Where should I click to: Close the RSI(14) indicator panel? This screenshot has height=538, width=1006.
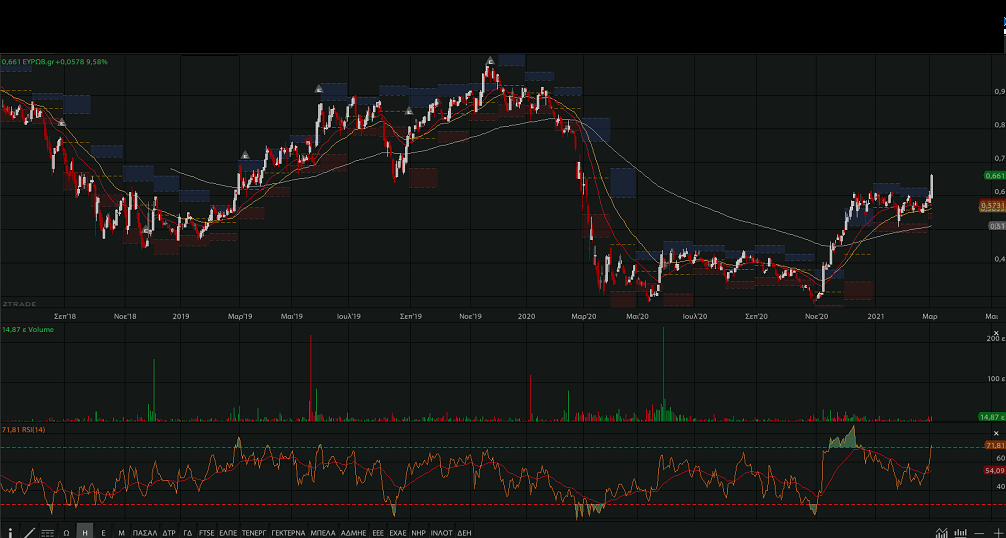pyautogui.click(x=996, y=433)
